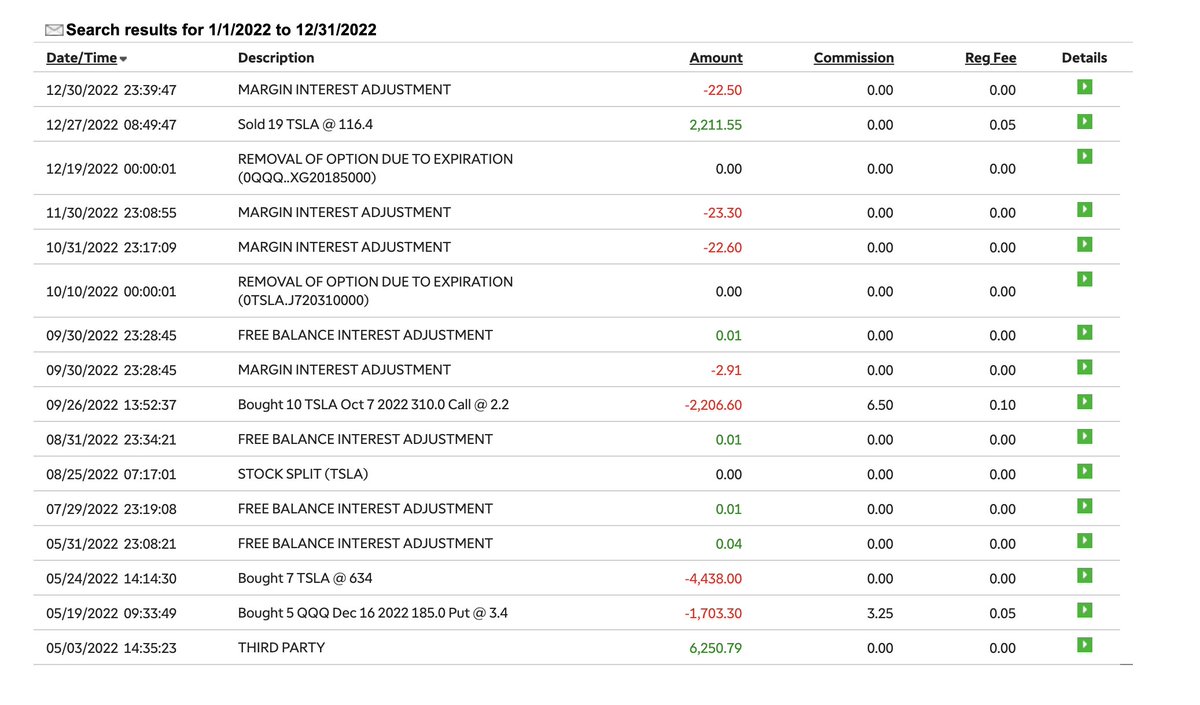Open details for 12/30/2022 margin interest adjustment

pyautogui.click(x=1085, y=87)
